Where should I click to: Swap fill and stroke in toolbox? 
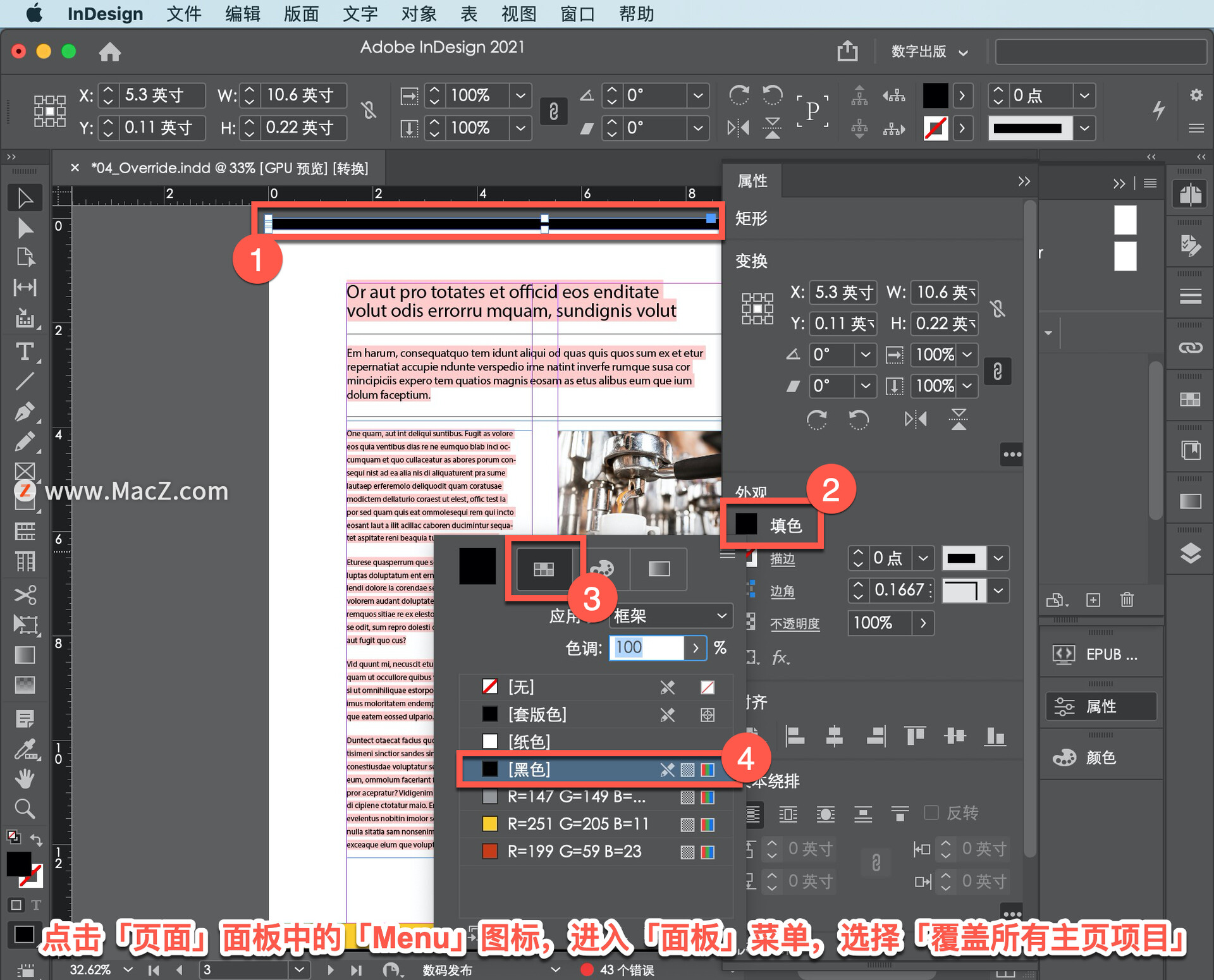pyautogui.click(x=36, y=840)
